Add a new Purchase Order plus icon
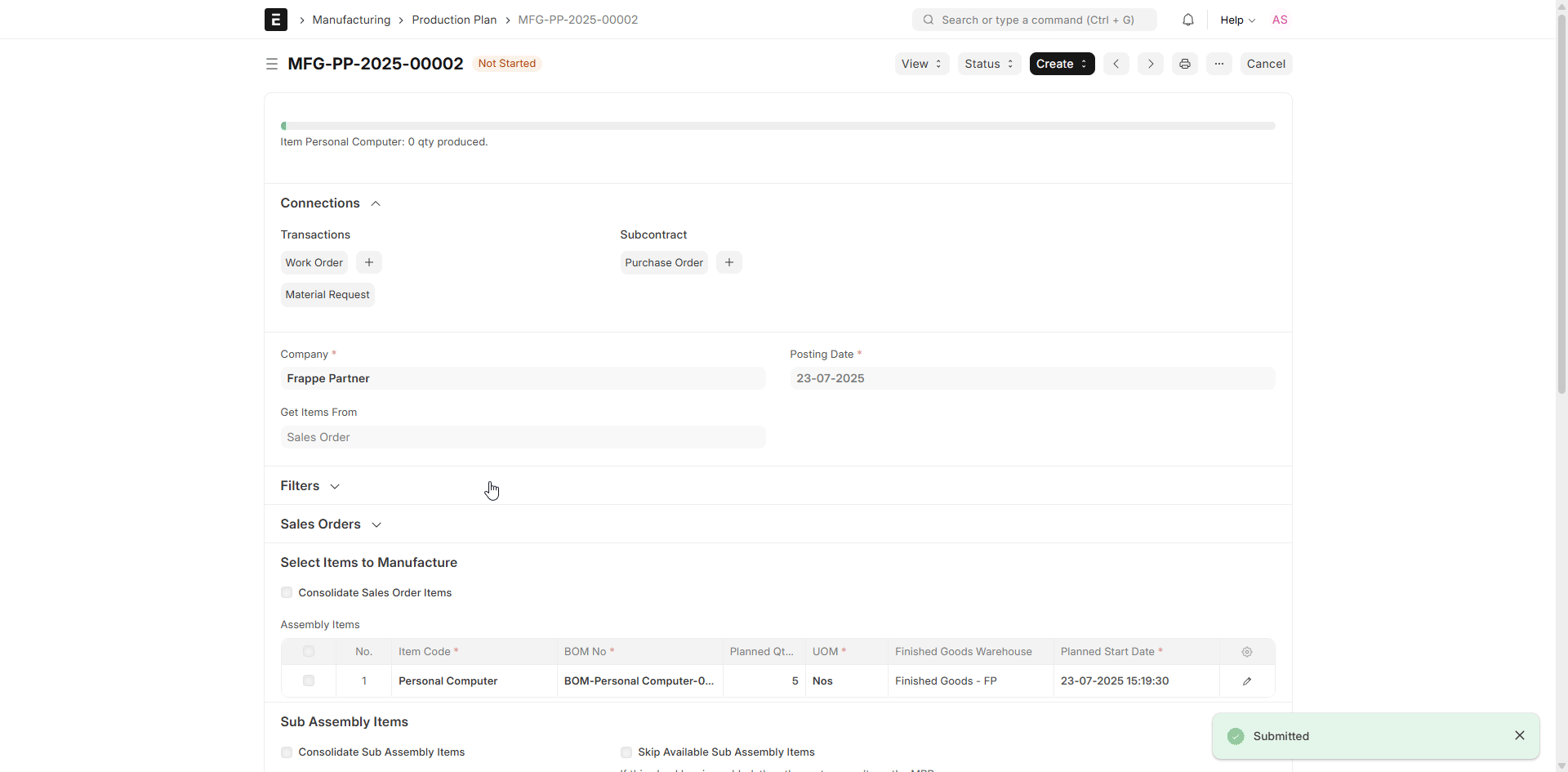Viewport: 1568px width, 772px height. [728, 262]
